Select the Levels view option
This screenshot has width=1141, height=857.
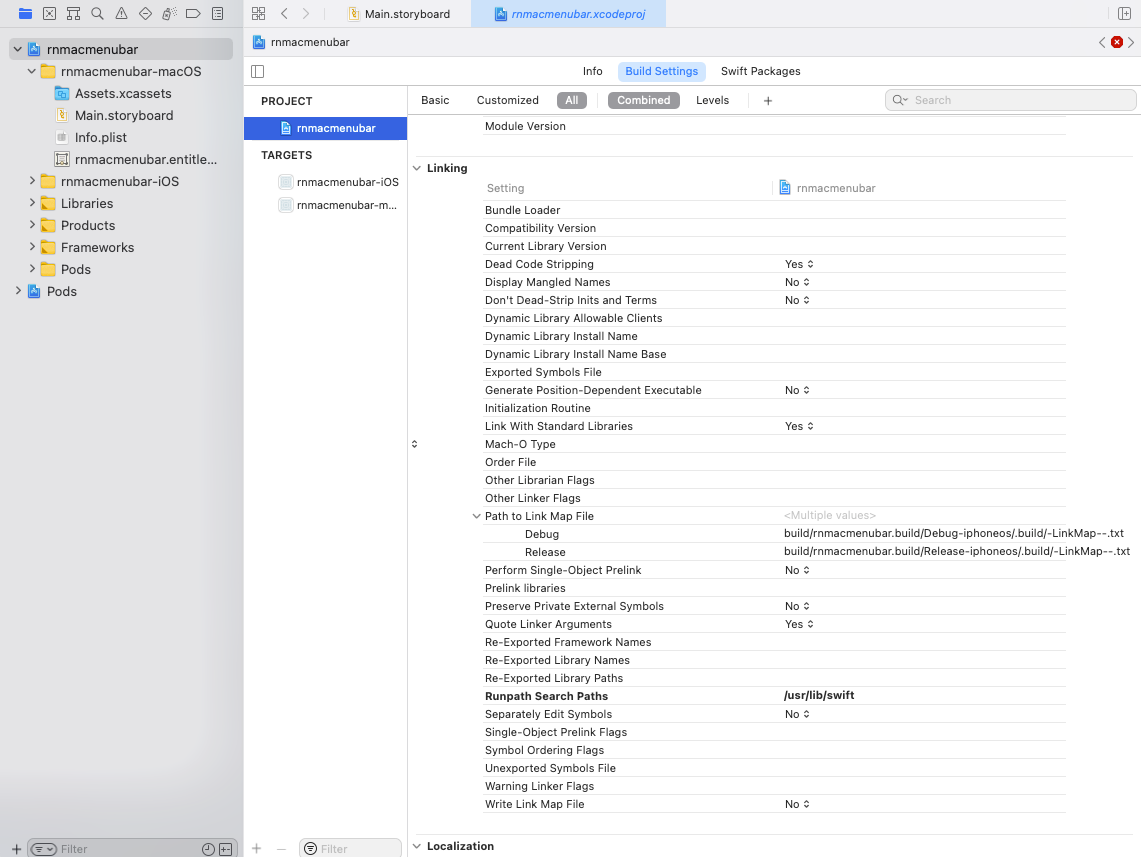712,100
